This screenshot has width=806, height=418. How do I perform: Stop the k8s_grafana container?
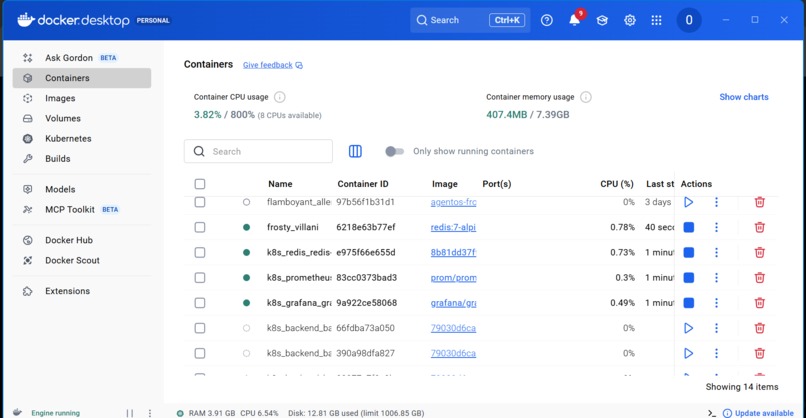coord(689,303)
